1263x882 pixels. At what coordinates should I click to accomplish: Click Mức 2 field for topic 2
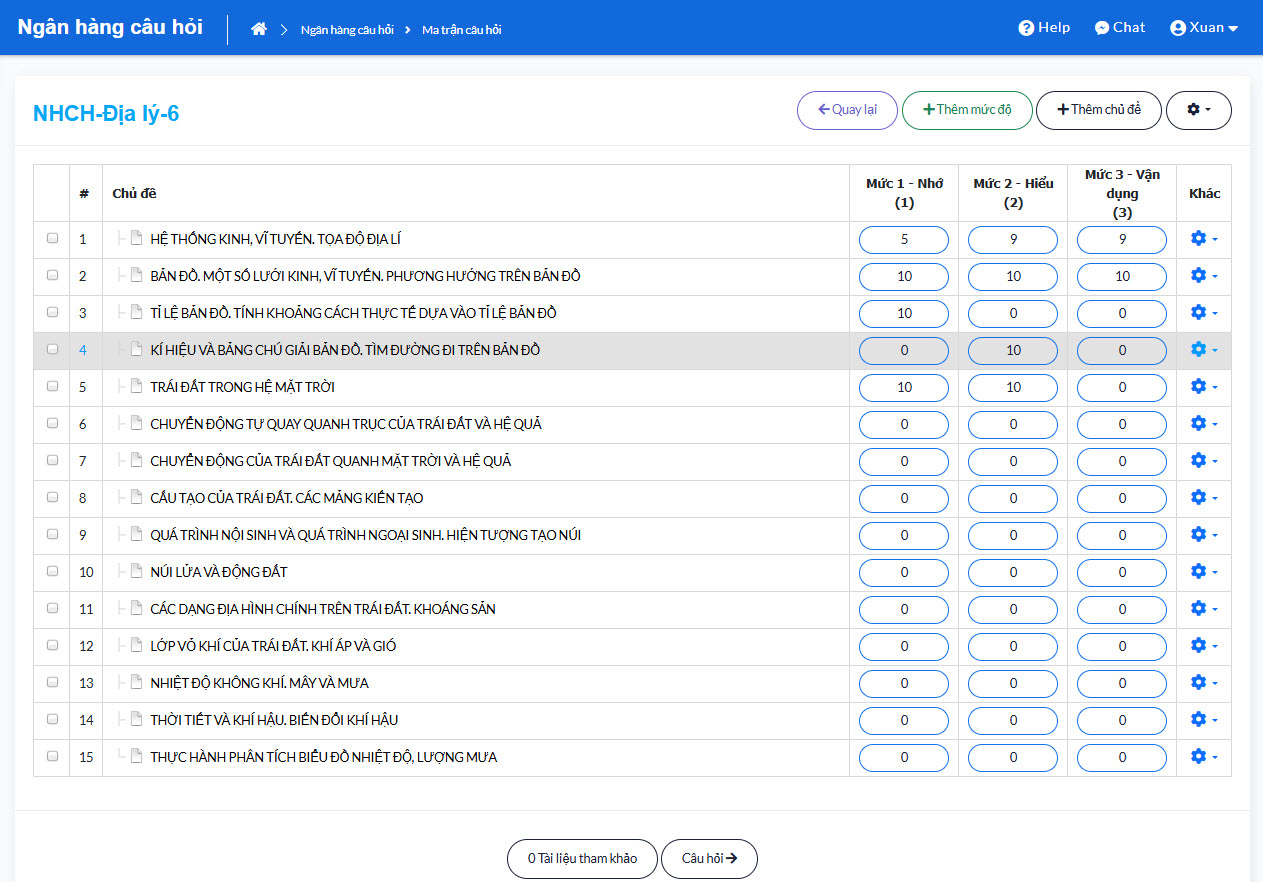coord(1013,277)
